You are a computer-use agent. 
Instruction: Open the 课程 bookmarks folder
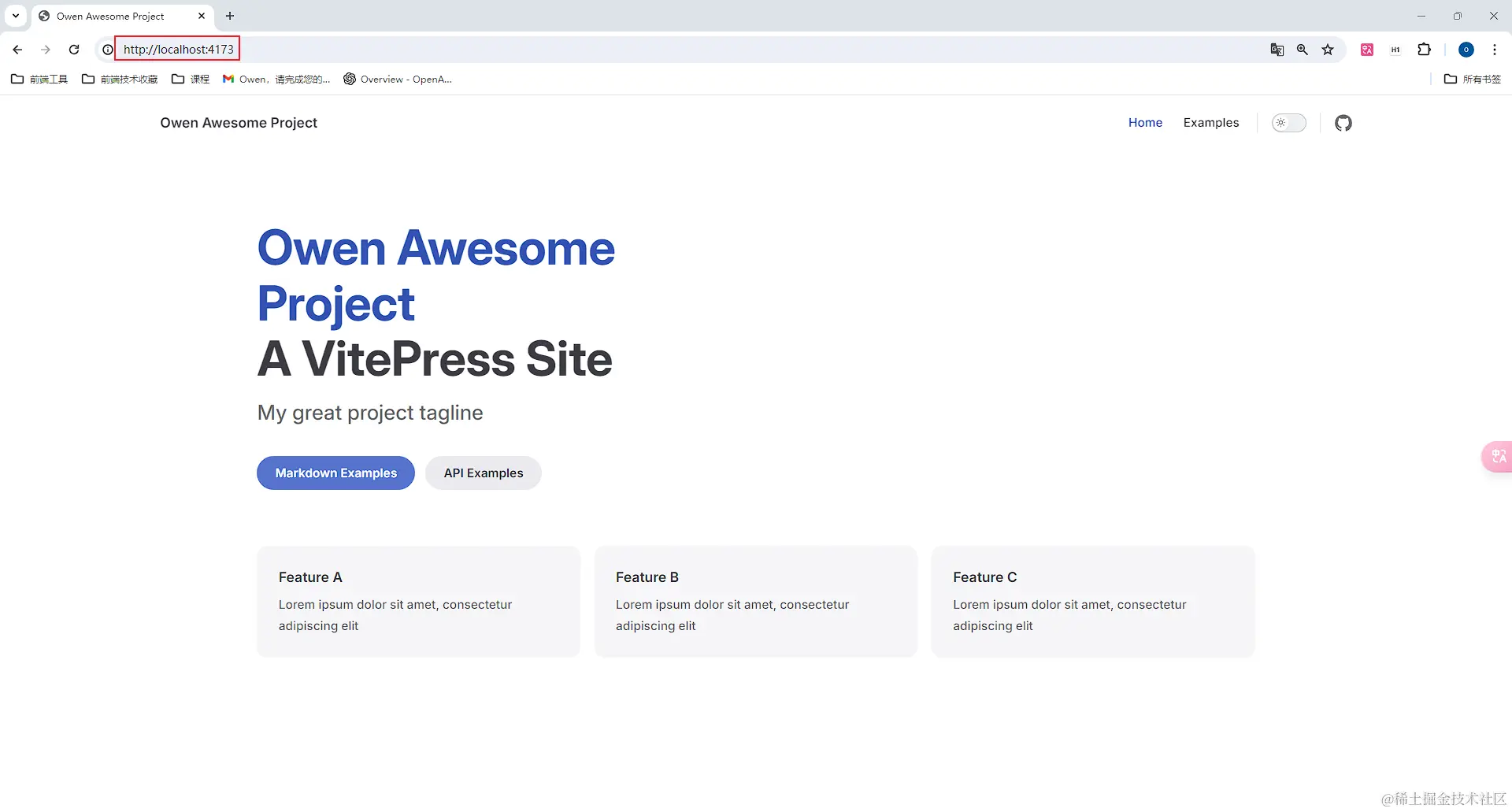click(x=191, y=79)
